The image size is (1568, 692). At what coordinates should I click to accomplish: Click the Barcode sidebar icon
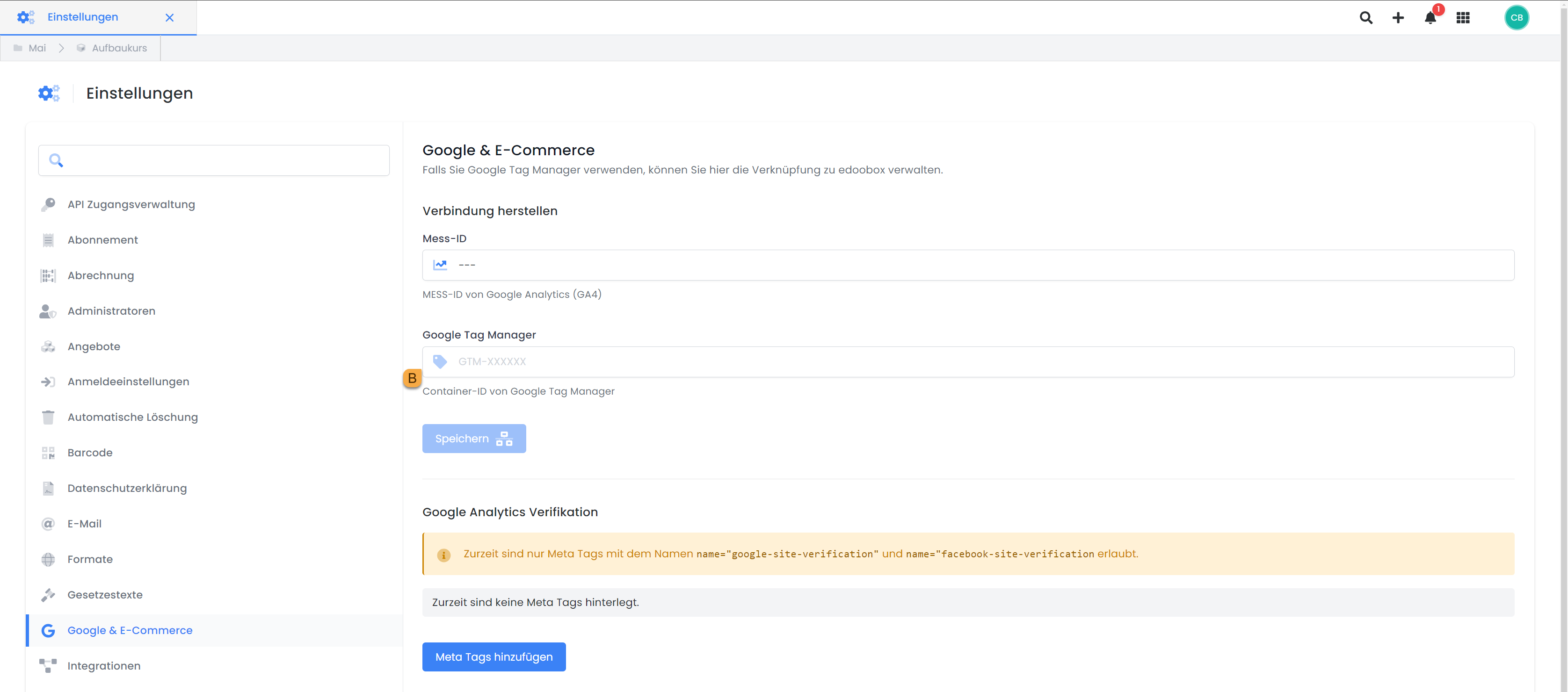[48, 453]
